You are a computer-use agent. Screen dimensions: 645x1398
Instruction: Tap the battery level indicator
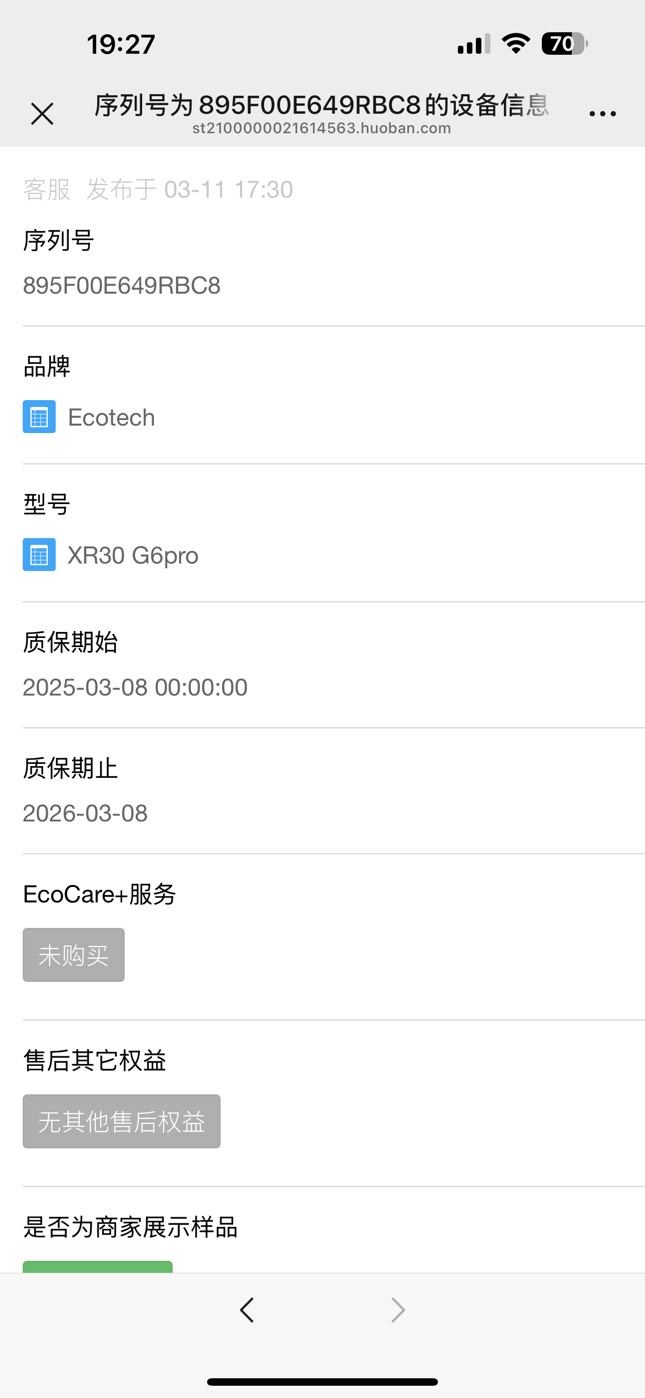click(564, 43)
